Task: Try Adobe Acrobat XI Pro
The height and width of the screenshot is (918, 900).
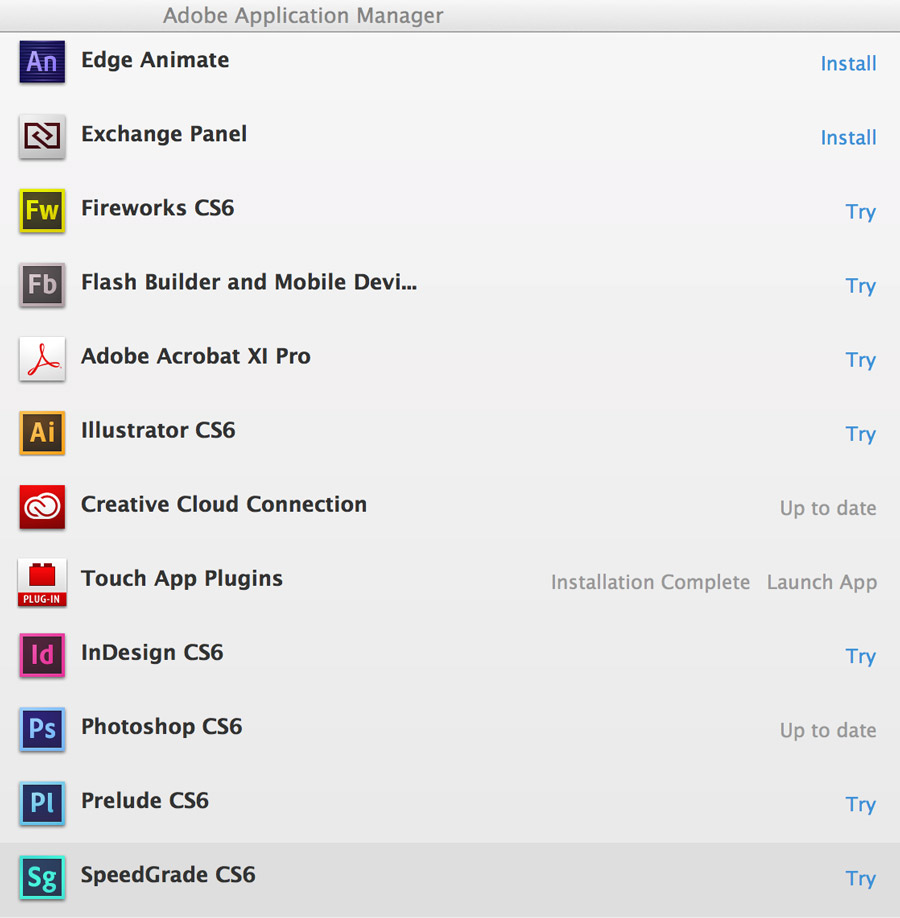Action: click(861, 360)
